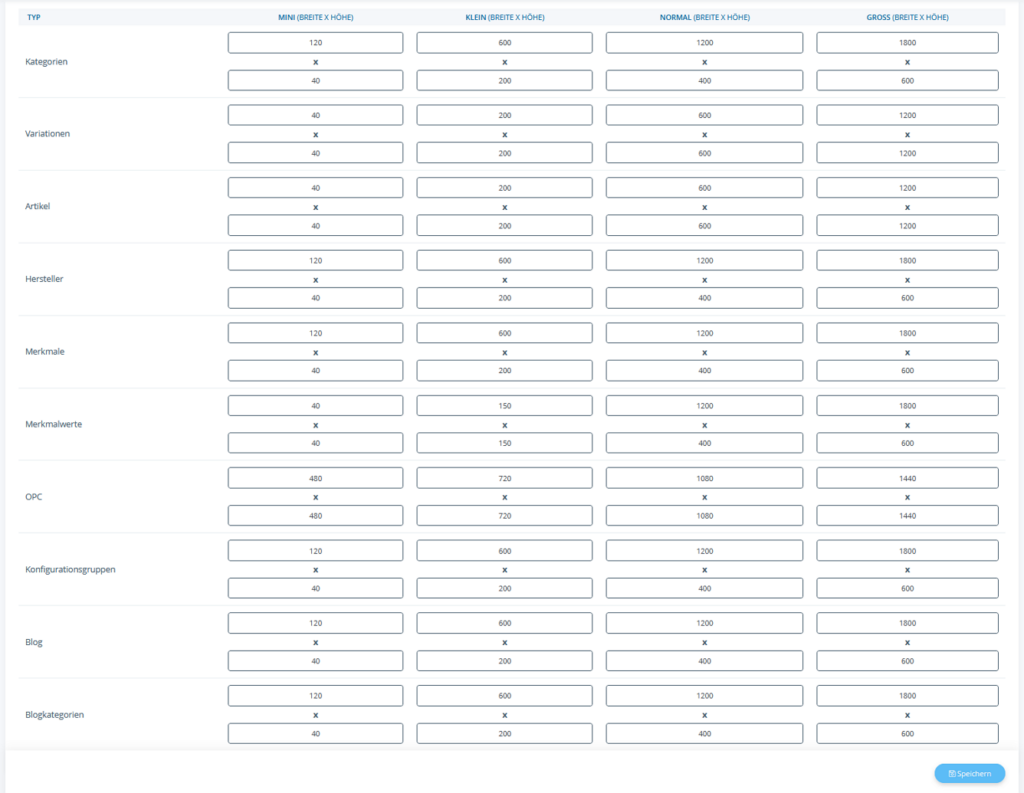
Task: Focus the Merkmalwerte normal height field
Action: pos(704,443)
